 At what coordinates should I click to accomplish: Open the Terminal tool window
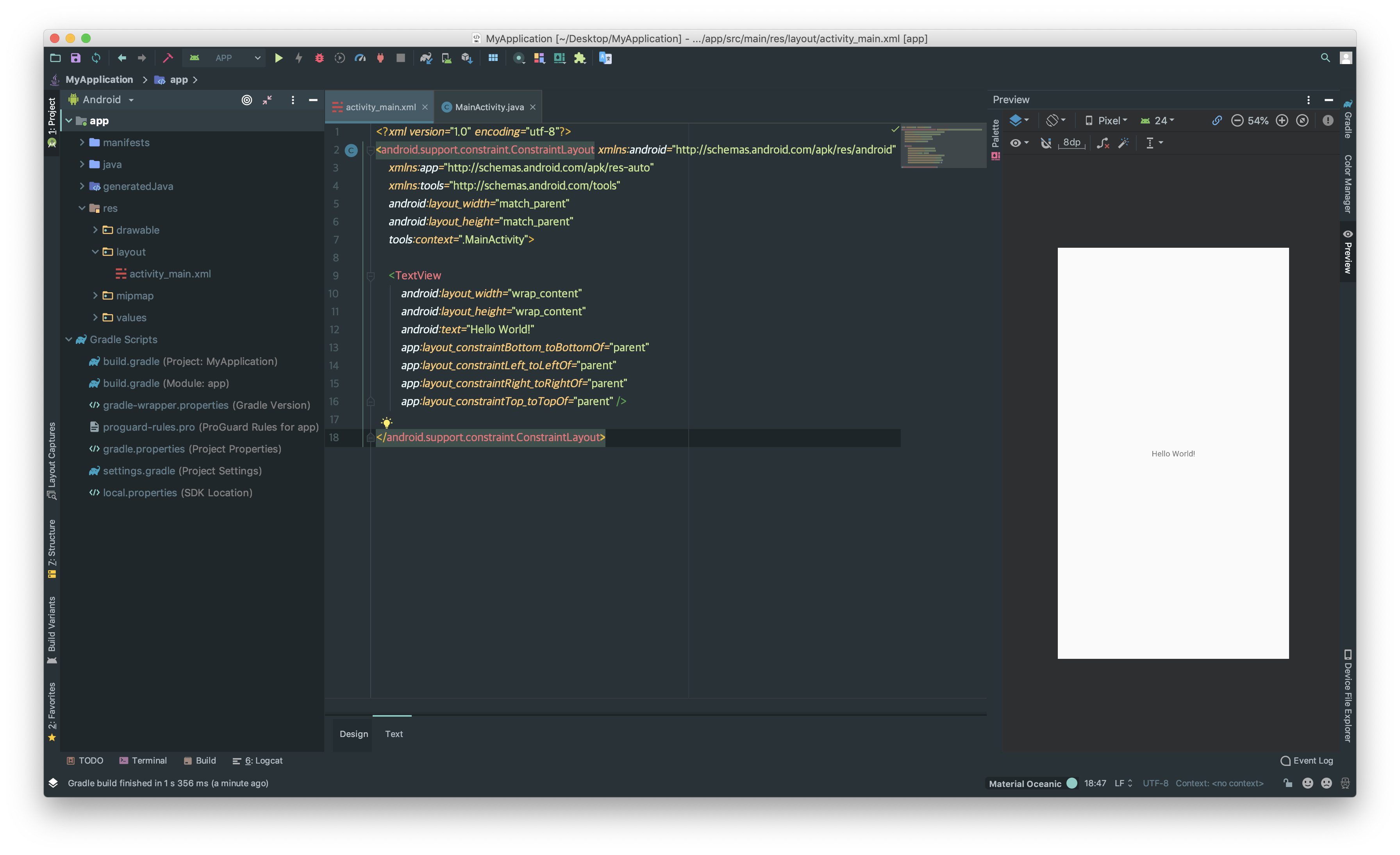coord(143,761)
